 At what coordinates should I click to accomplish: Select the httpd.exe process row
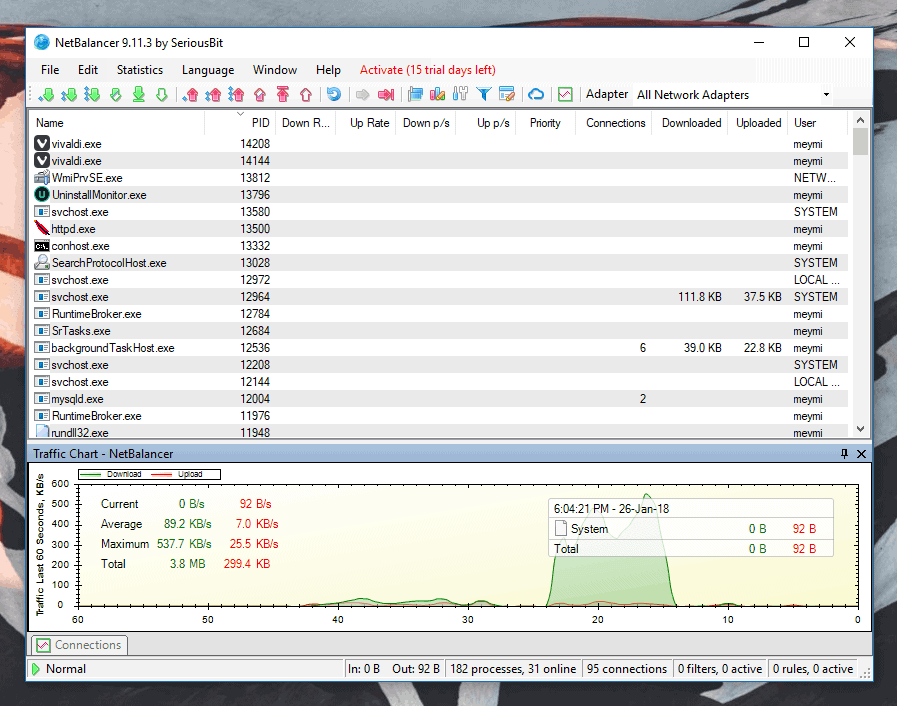click(439, 229)
